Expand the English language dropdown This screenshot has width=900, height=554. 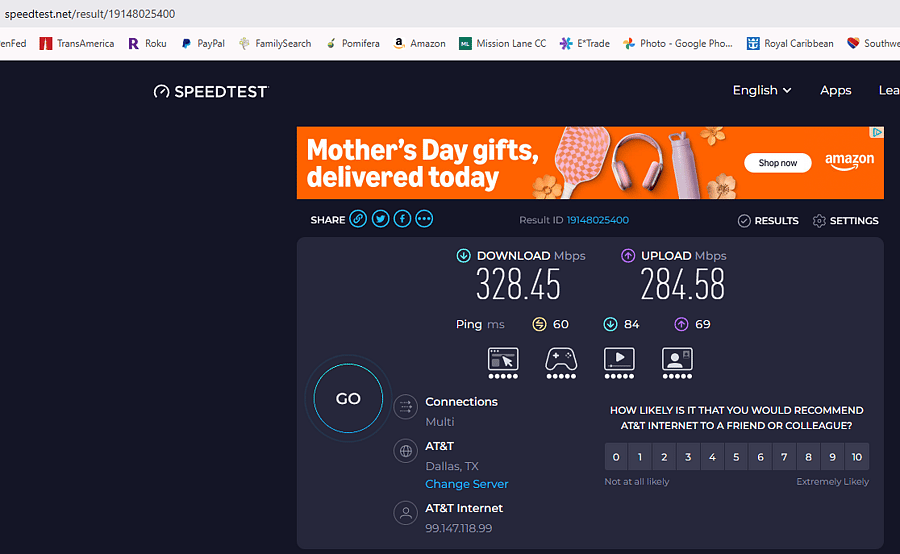762,90
